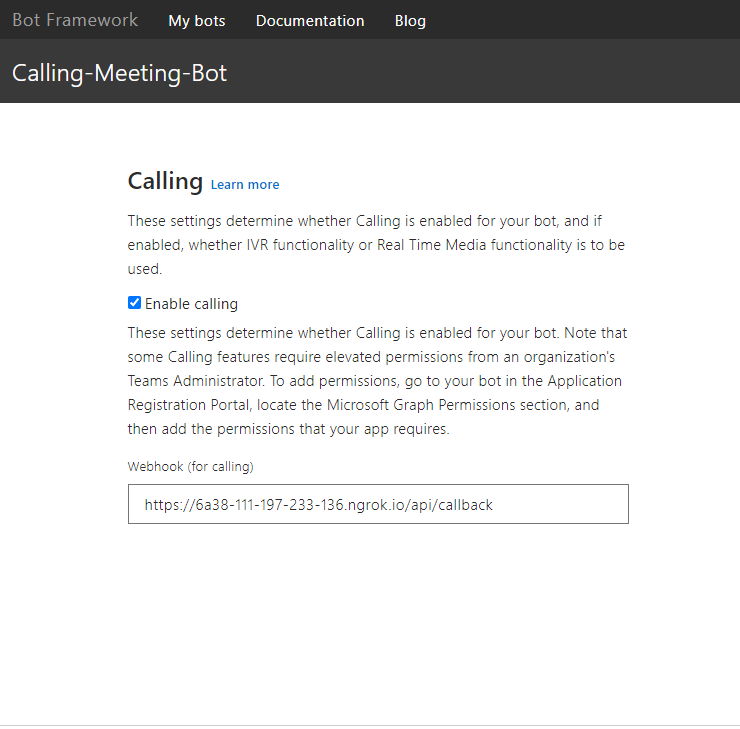Image resolution: width=740 pixels, height=729 pixels.
Task: Go to My bots
Action: tap(197, 21)
